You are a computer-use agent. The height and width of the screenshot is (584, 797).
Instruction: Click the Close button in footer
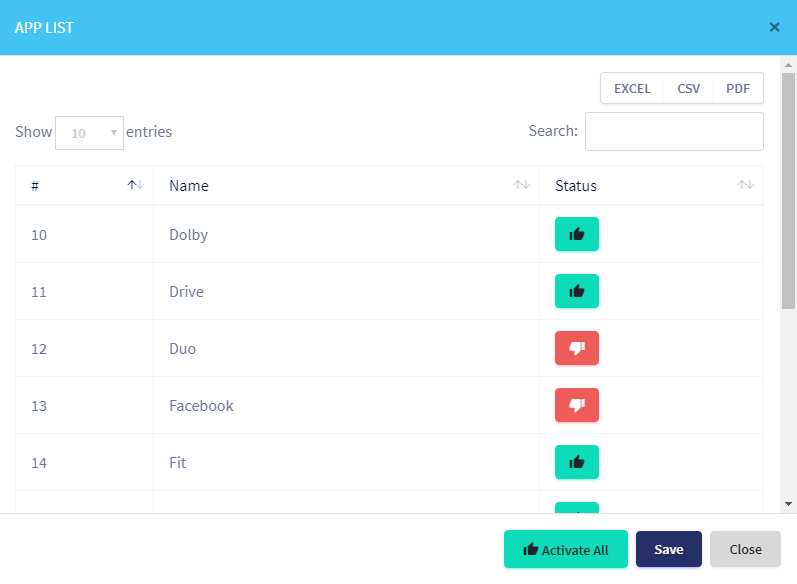745,549
